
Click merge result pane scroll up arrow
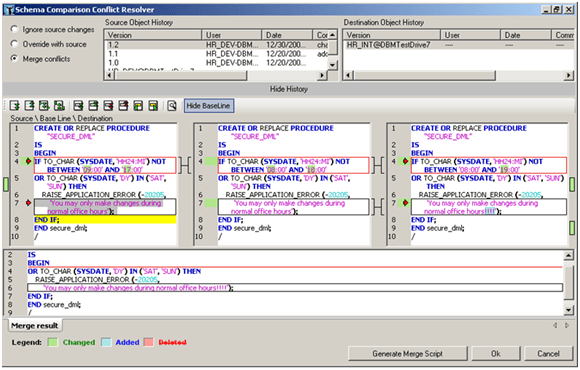pos(569,255)
